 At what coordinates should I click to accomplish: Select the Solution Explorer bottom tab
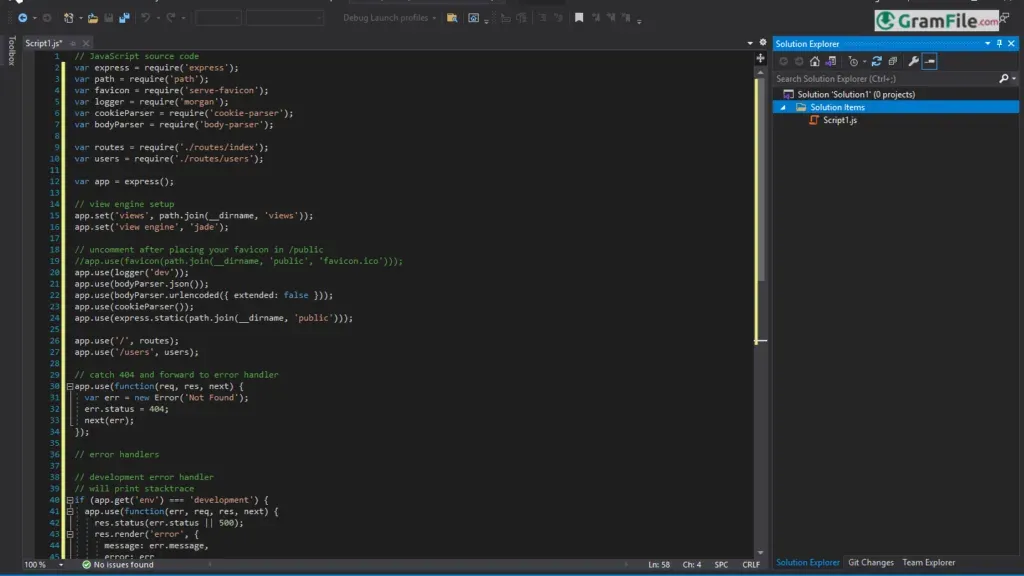[x=808, y=563]
